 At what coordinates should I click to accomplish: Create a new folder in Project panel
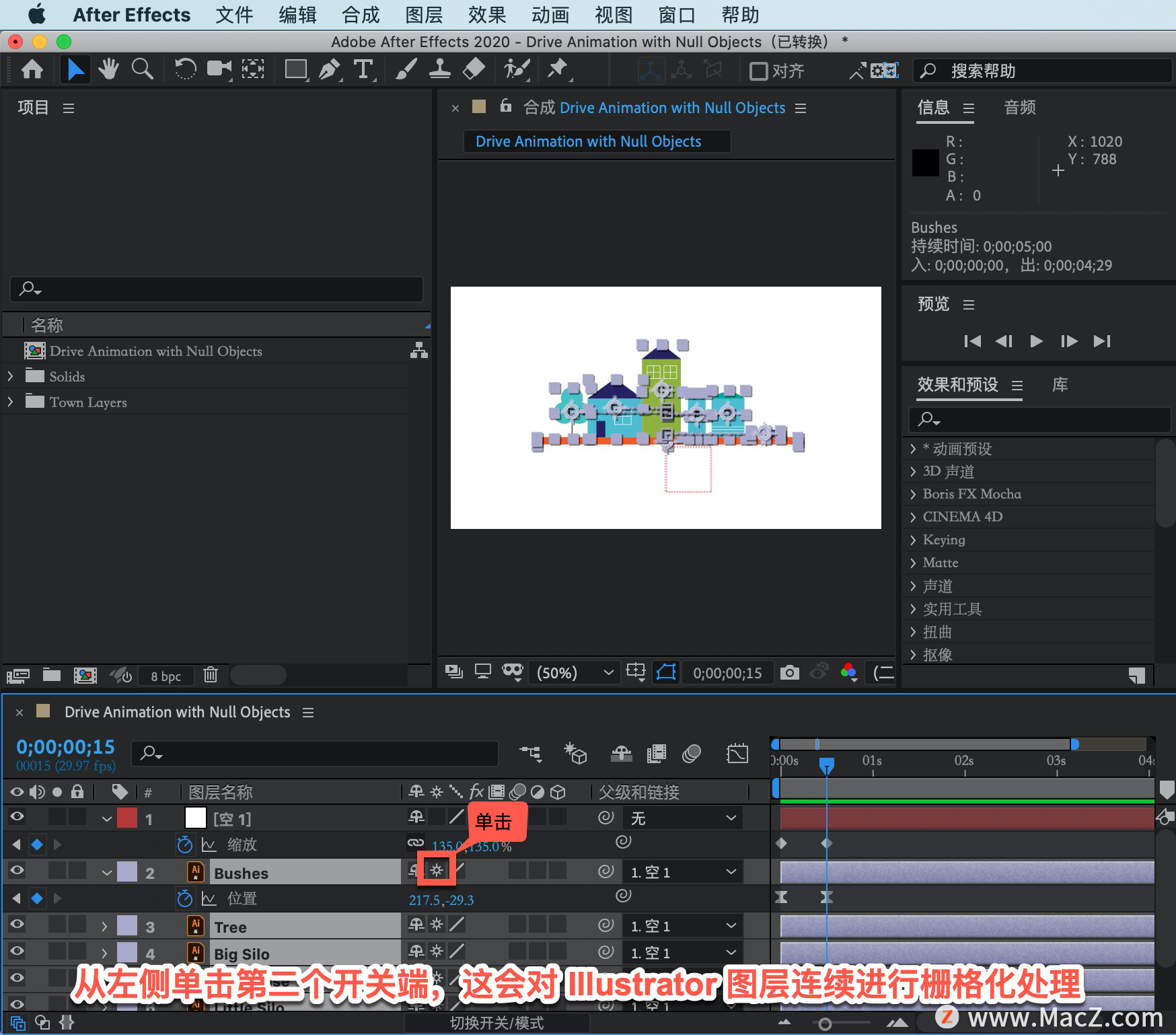coord(52,675)
